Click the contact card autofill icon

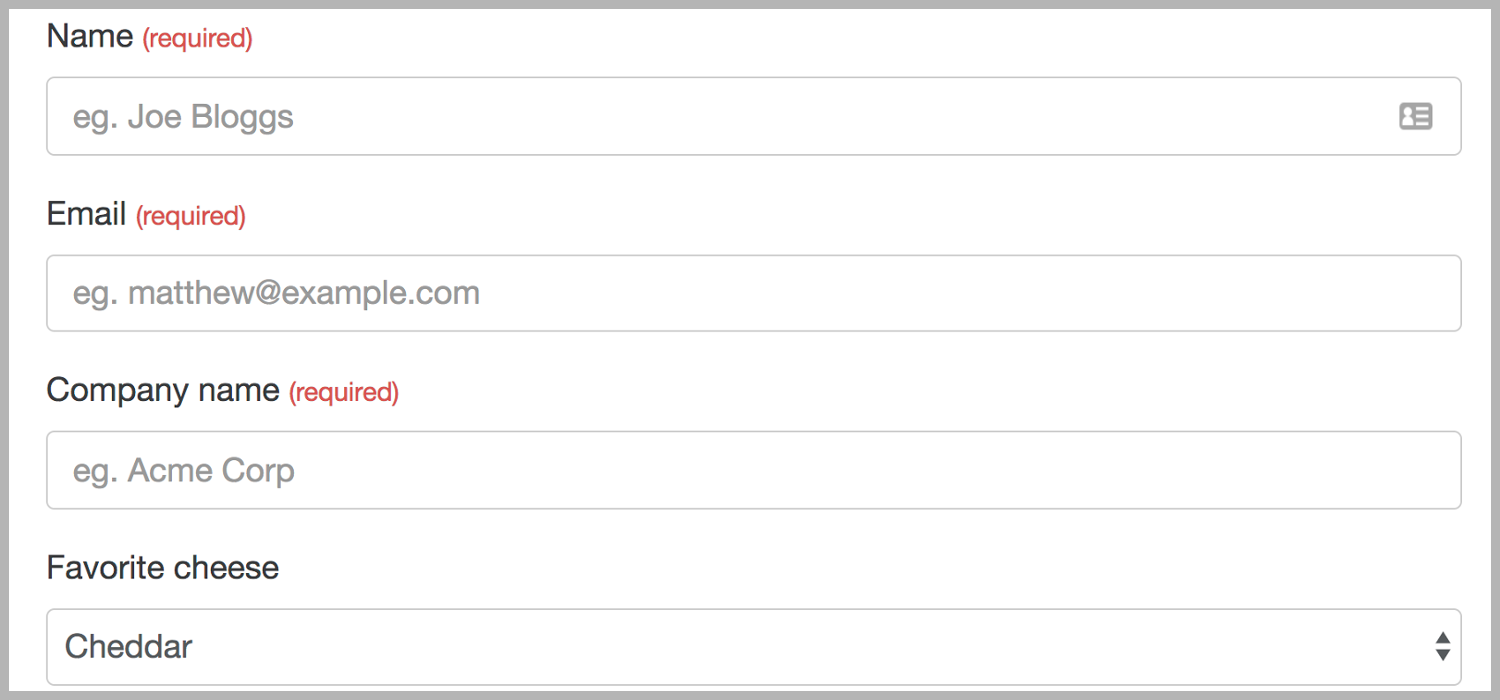coord(1415,116)
